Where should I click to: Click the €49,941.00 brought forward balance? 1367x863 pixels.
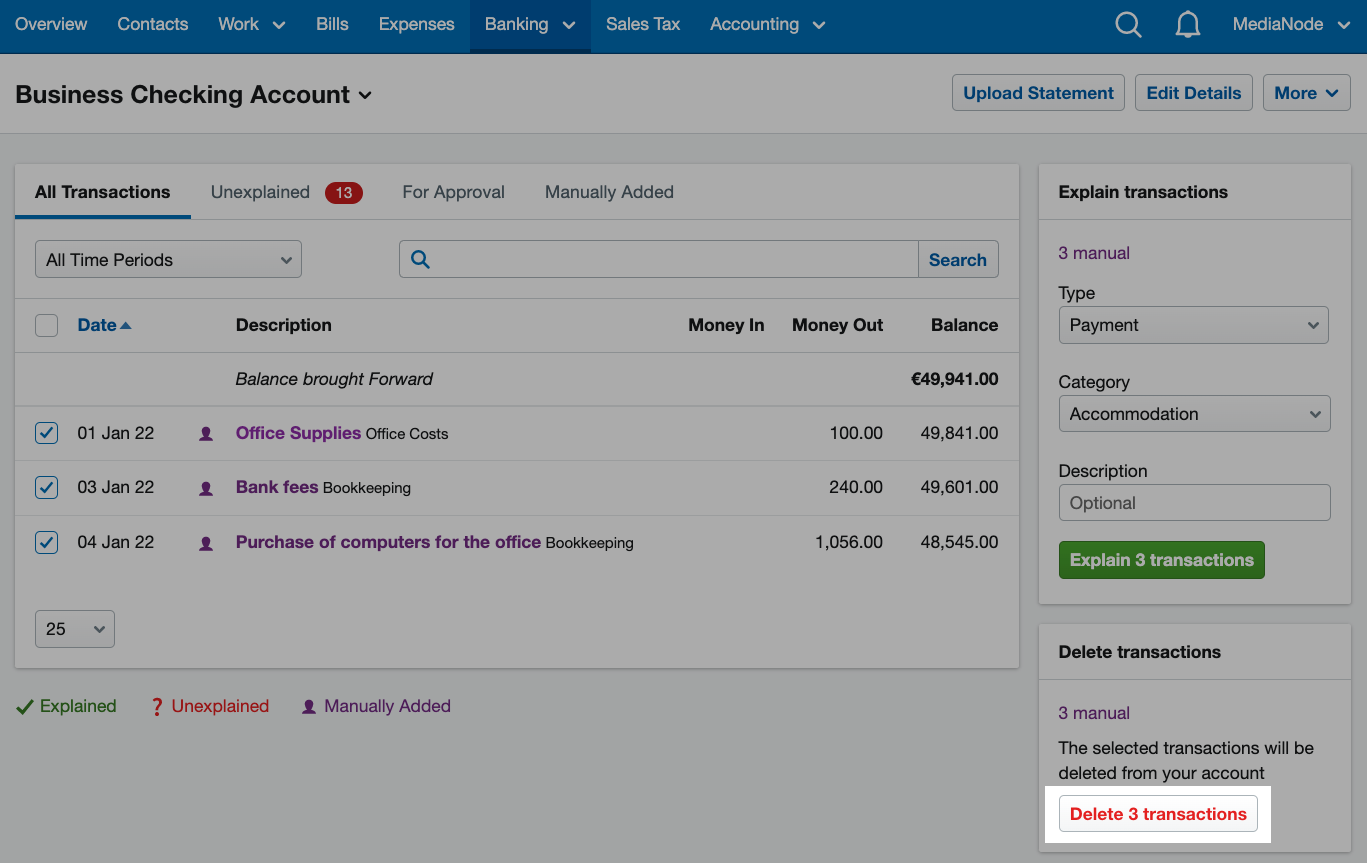coord(954,379)
